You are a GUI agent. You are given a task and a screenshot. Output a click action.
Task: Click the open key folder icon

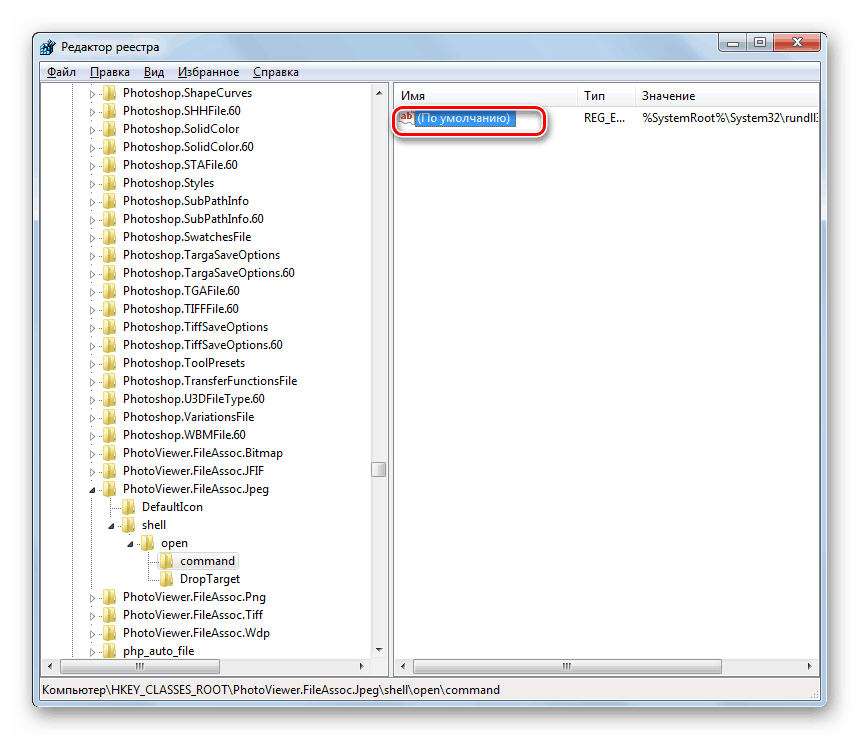pyautogui.click(x=146, y=542)
